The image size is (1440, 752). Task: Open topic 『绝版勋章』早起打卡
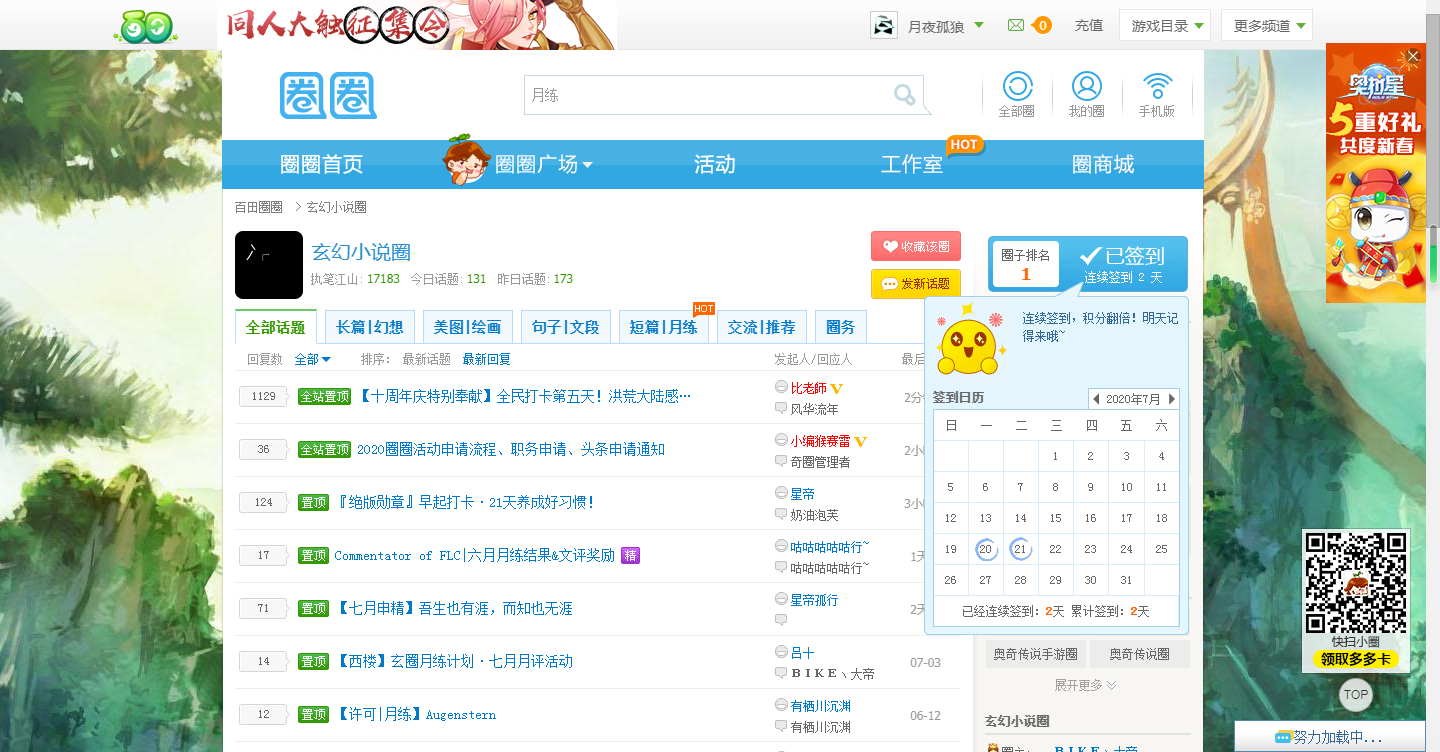pyautogui.click(x=465, y=503)
